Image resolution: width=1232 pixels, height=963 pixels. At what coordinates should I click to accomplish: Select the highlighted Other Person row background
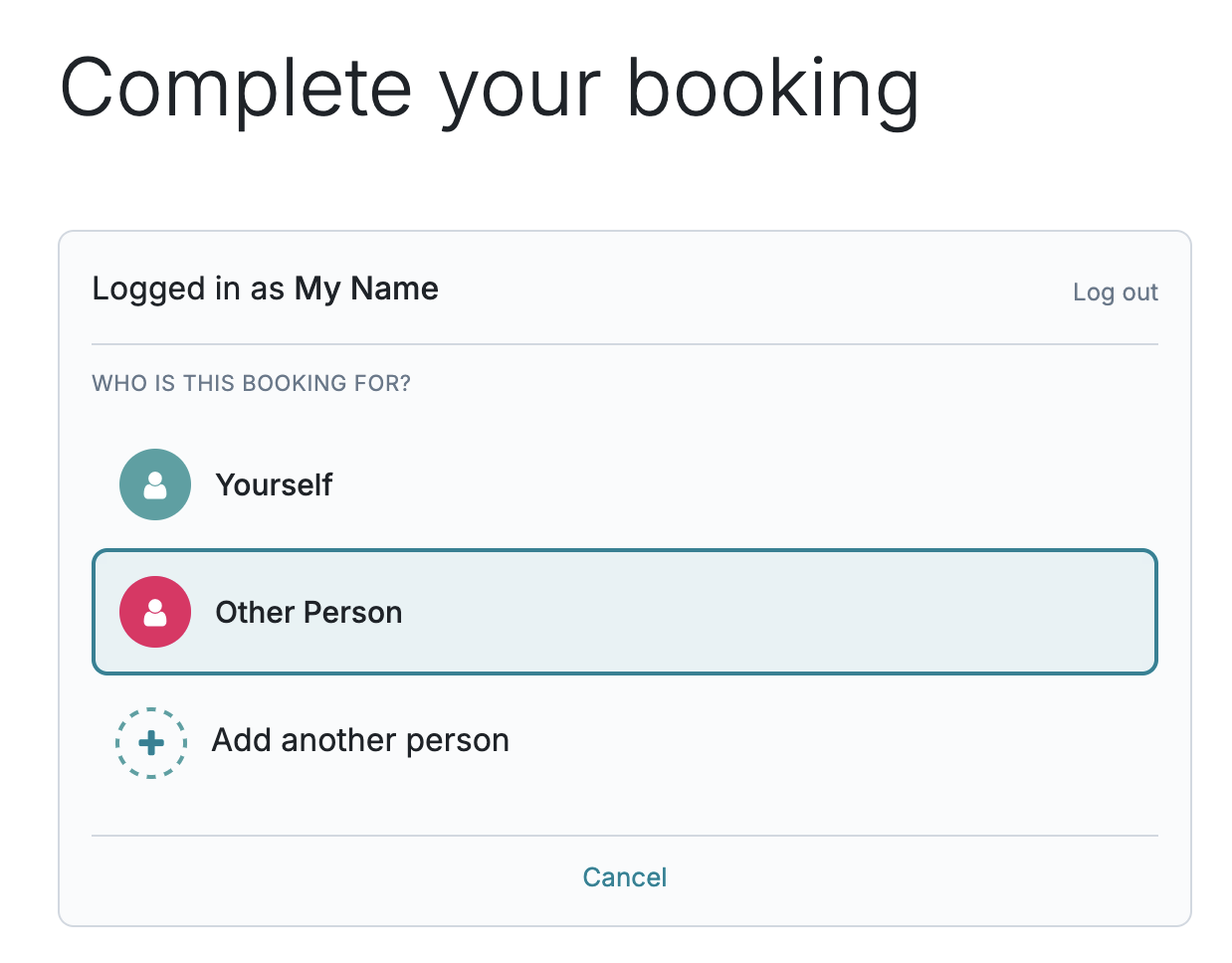coord(776,612)
